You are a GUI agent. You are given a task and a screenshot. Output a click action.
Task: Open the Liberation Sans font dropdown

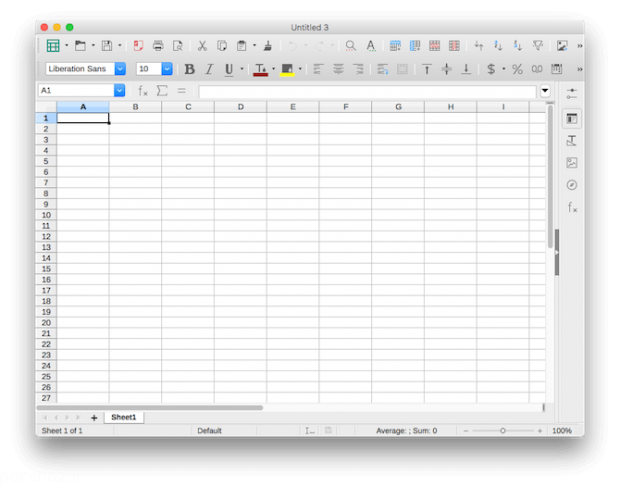pos(120,69)
